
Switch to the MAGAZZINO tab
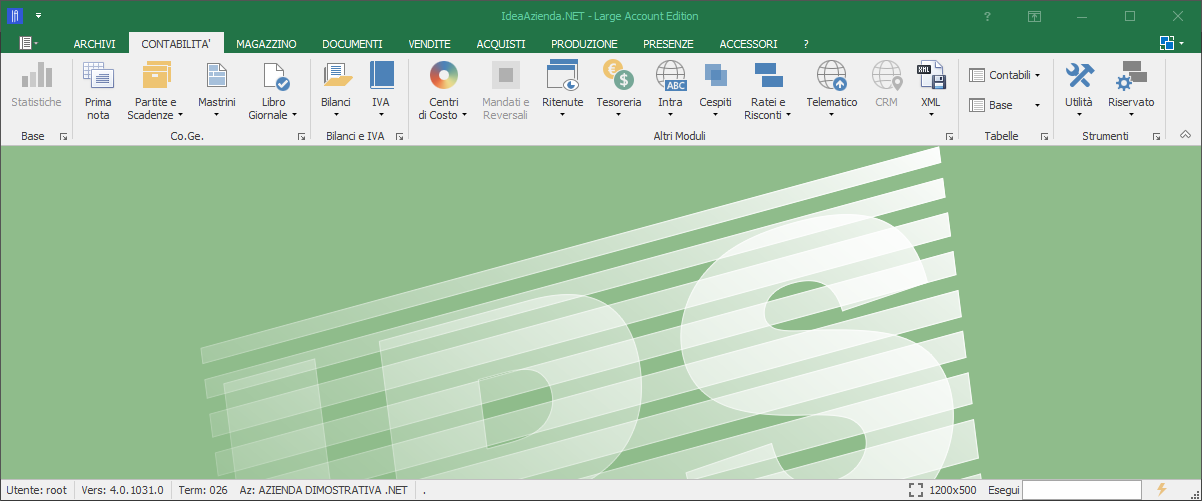266,44
